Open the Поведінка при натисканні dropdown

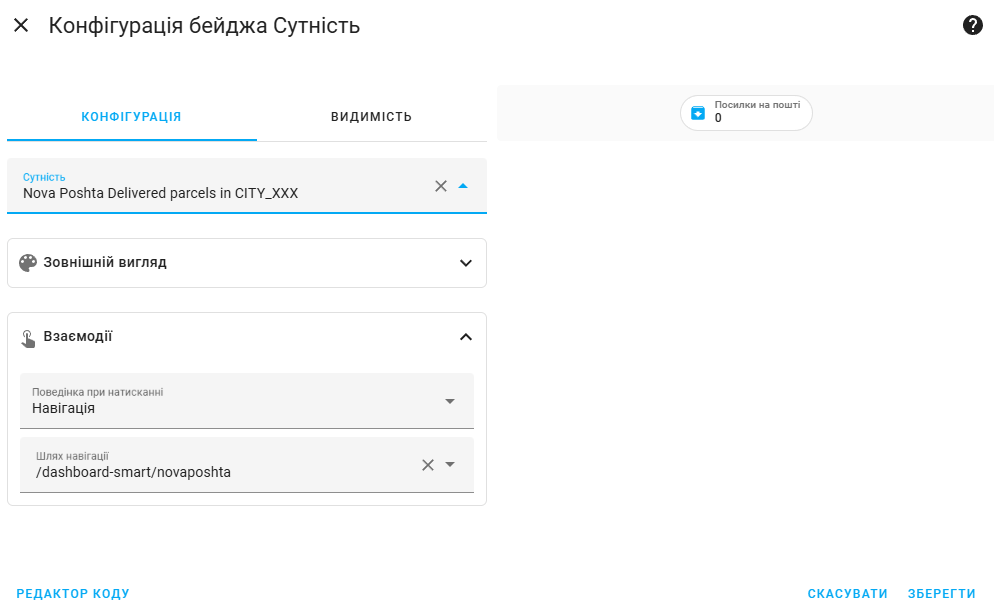[247, 401]
